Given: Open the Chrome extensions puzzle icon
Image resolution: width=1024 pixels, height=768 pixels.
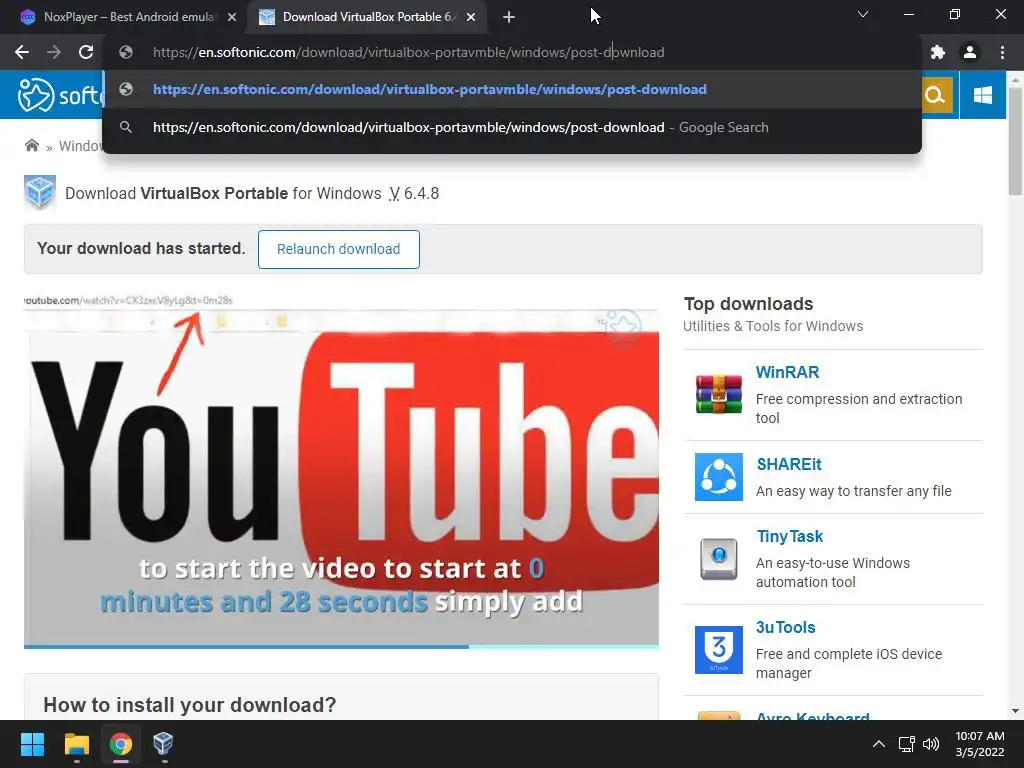Looking at the screenshot, I should [x=938, y=52].
